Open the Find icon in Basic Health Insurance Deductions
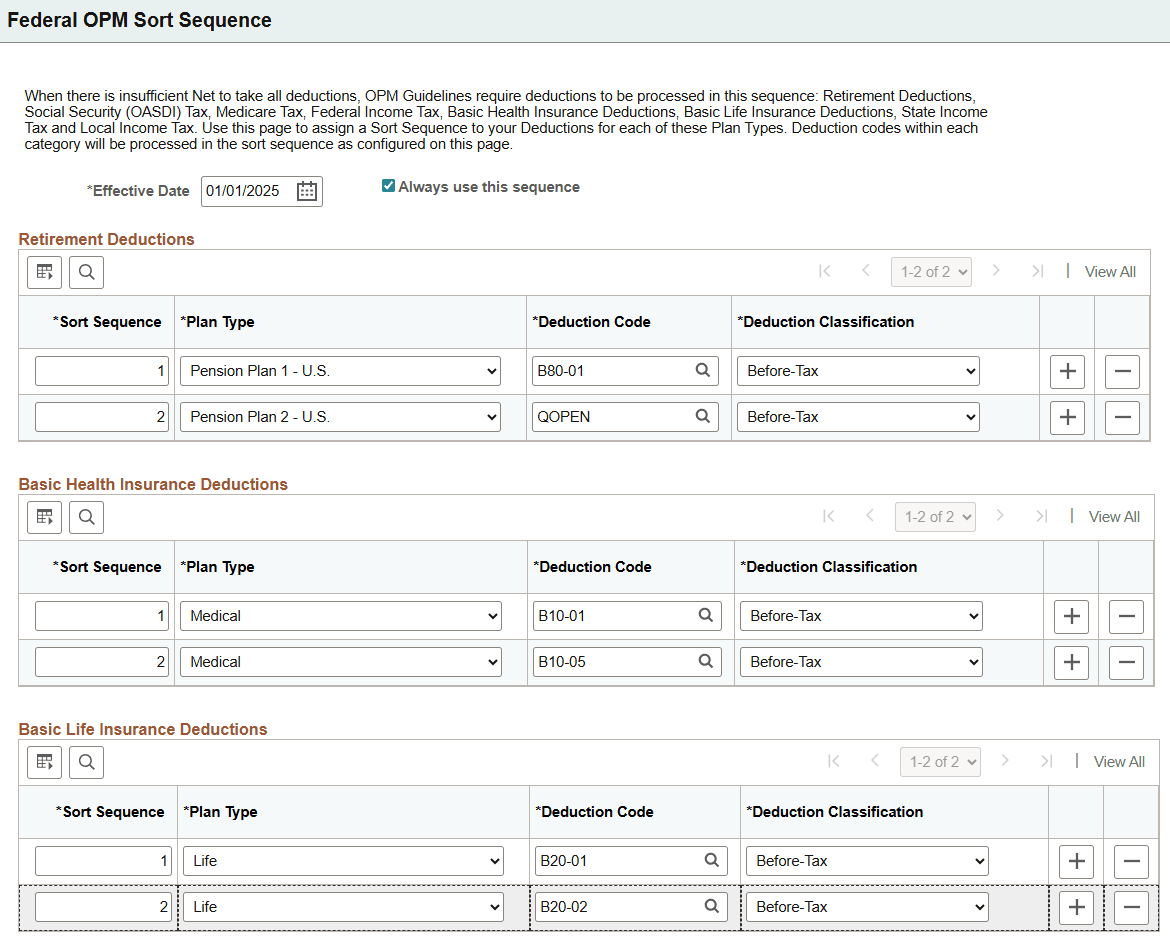Screen dimensions: 1170x942 (86, 516)
